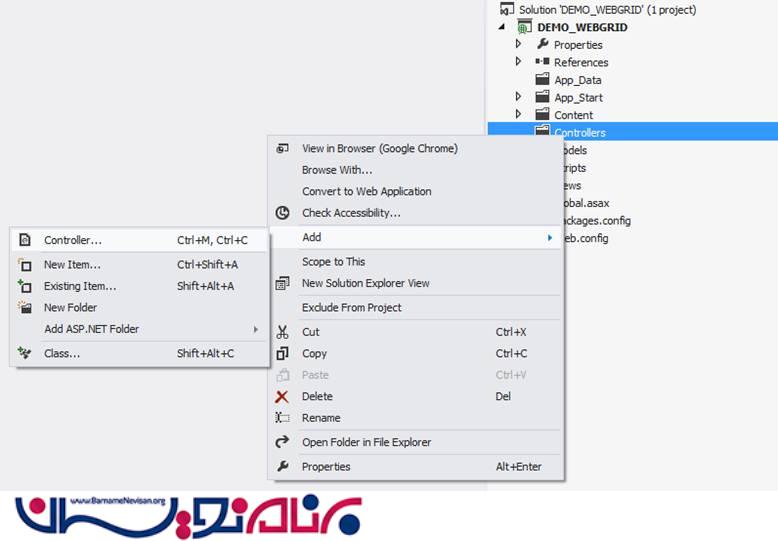
Task: Select Delete from the context menu
Action: [x=415, y=397]
